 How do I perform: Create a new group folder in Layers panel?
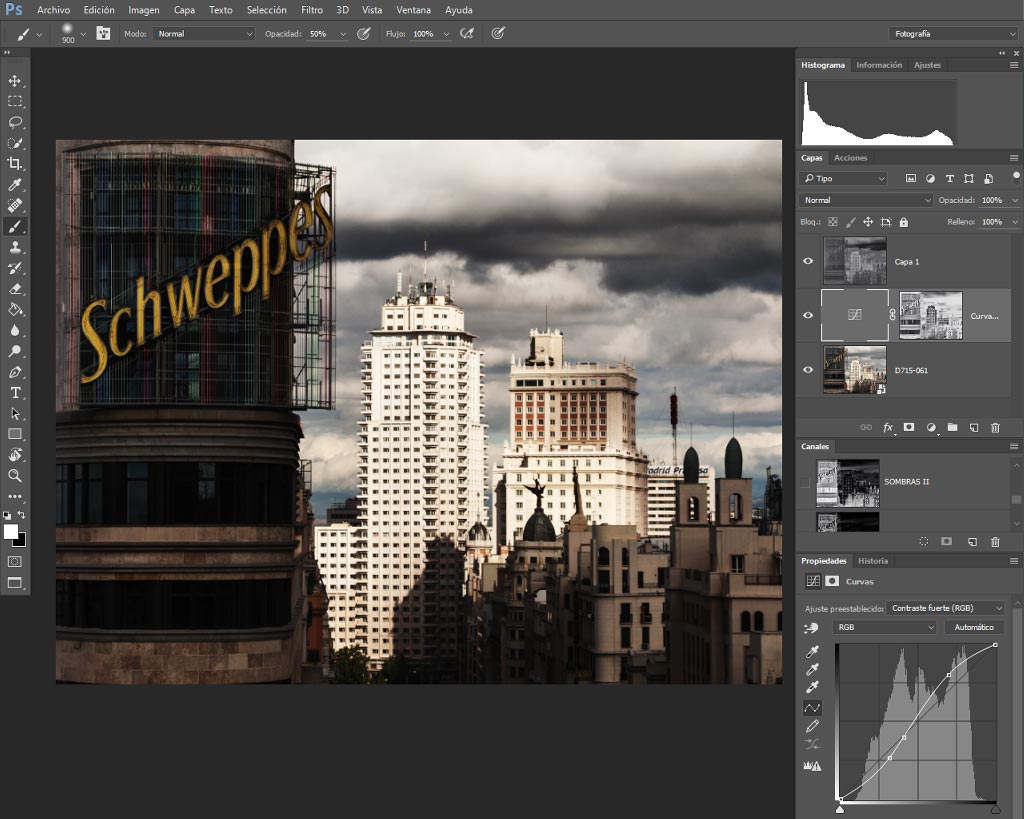952,427
